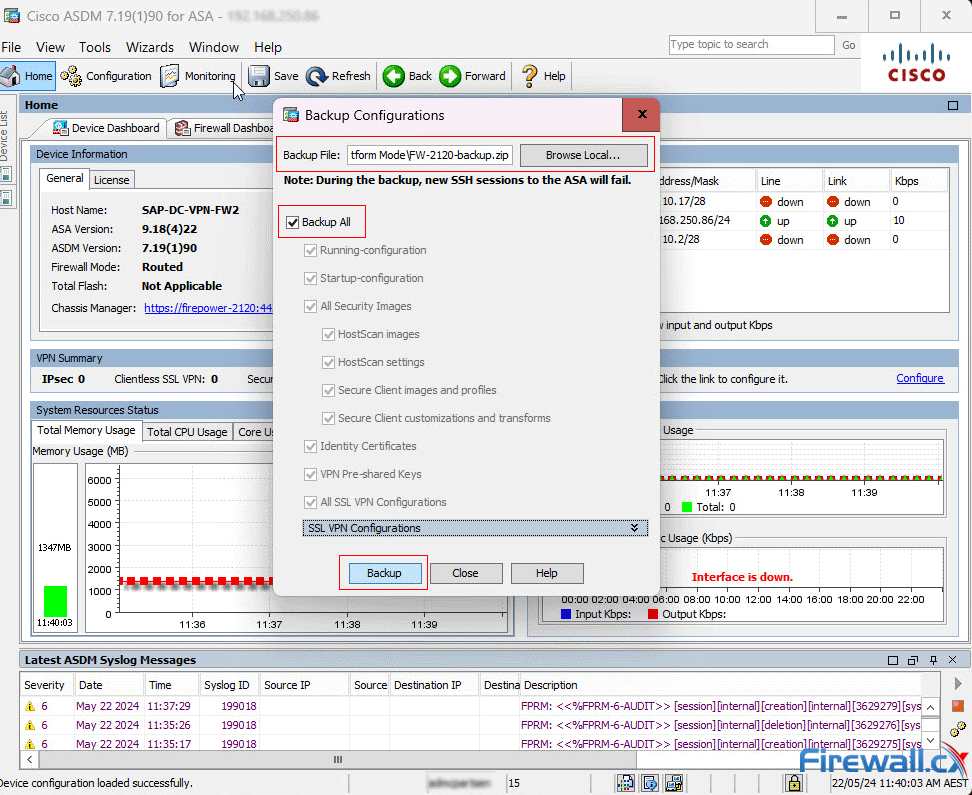Click syslog scroll left arrow

click(x=30, y=759)
